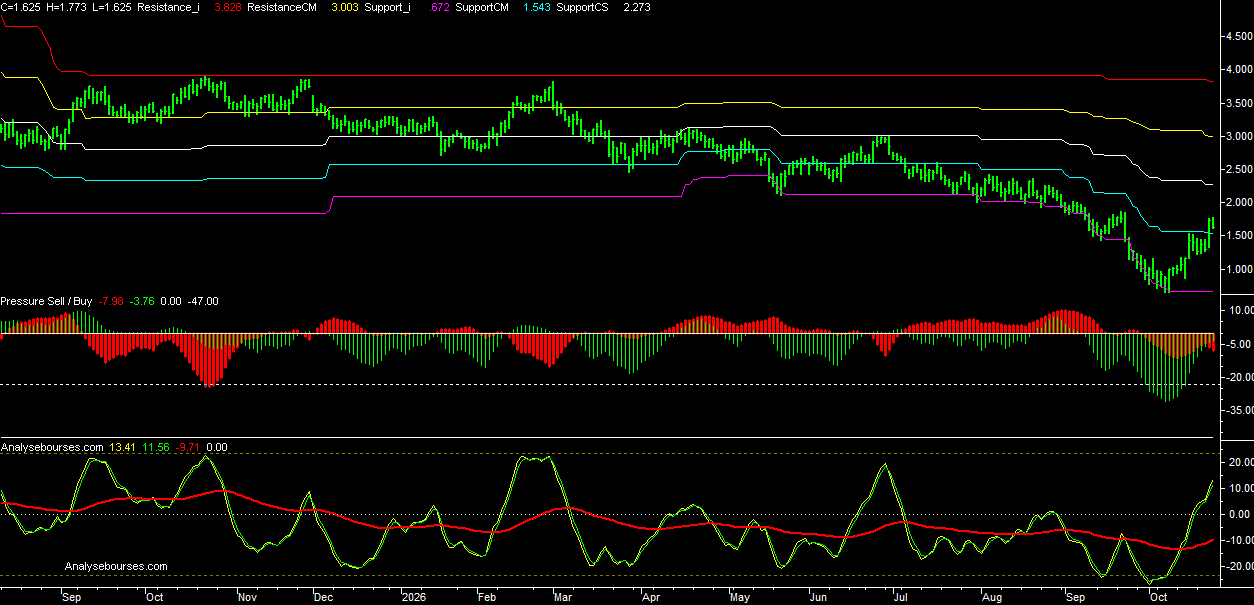Image resolution: width=1254 pixels, height=605 pixels.
Task: Click the 2.500 price axis label
Action: coord(1238,169)
